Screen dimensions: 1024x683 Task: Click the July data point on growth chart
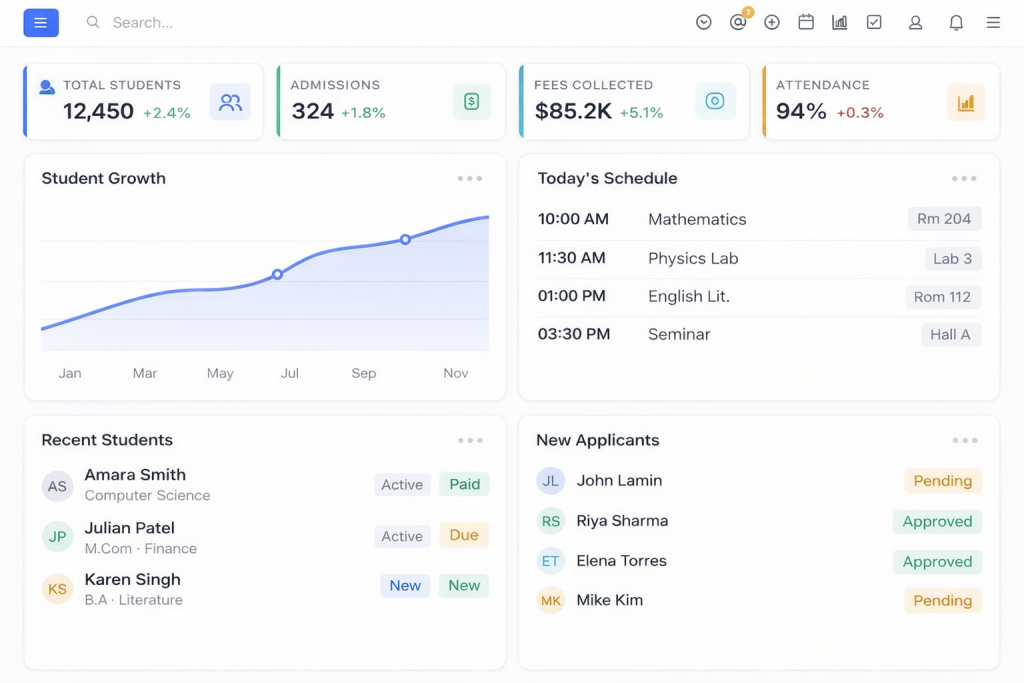click(x=278, y=274)
